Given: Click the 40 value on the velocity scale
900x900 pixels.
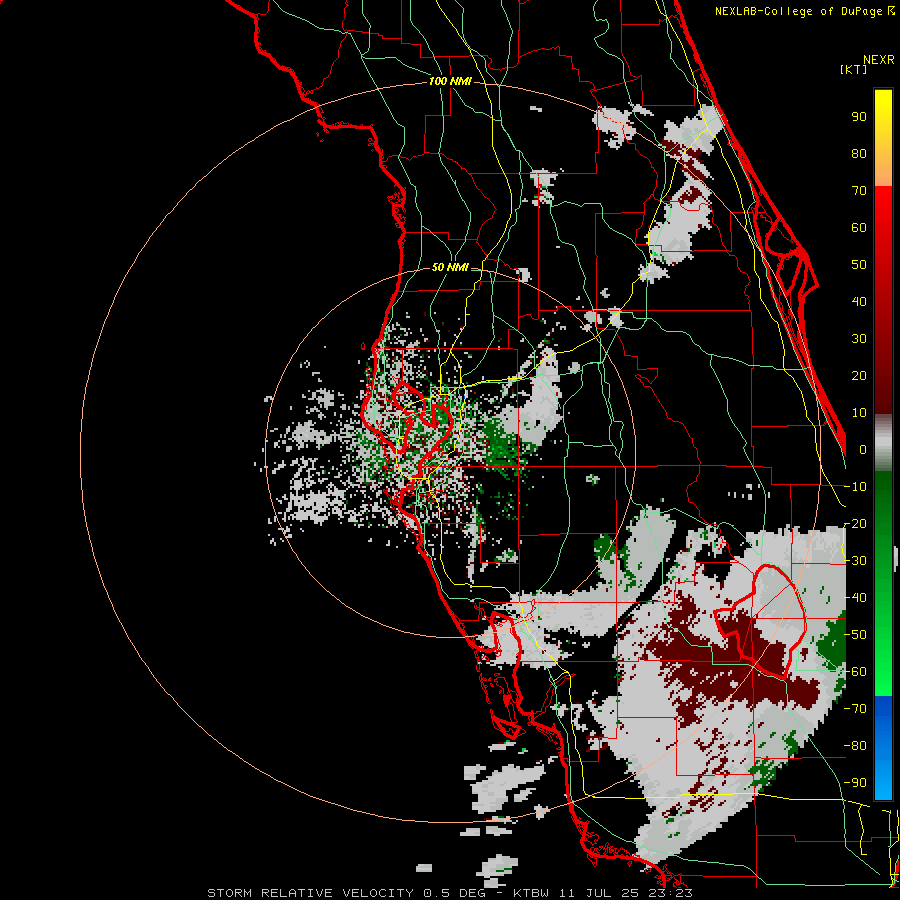Looking at the screenshot, I should coord(859,301).
